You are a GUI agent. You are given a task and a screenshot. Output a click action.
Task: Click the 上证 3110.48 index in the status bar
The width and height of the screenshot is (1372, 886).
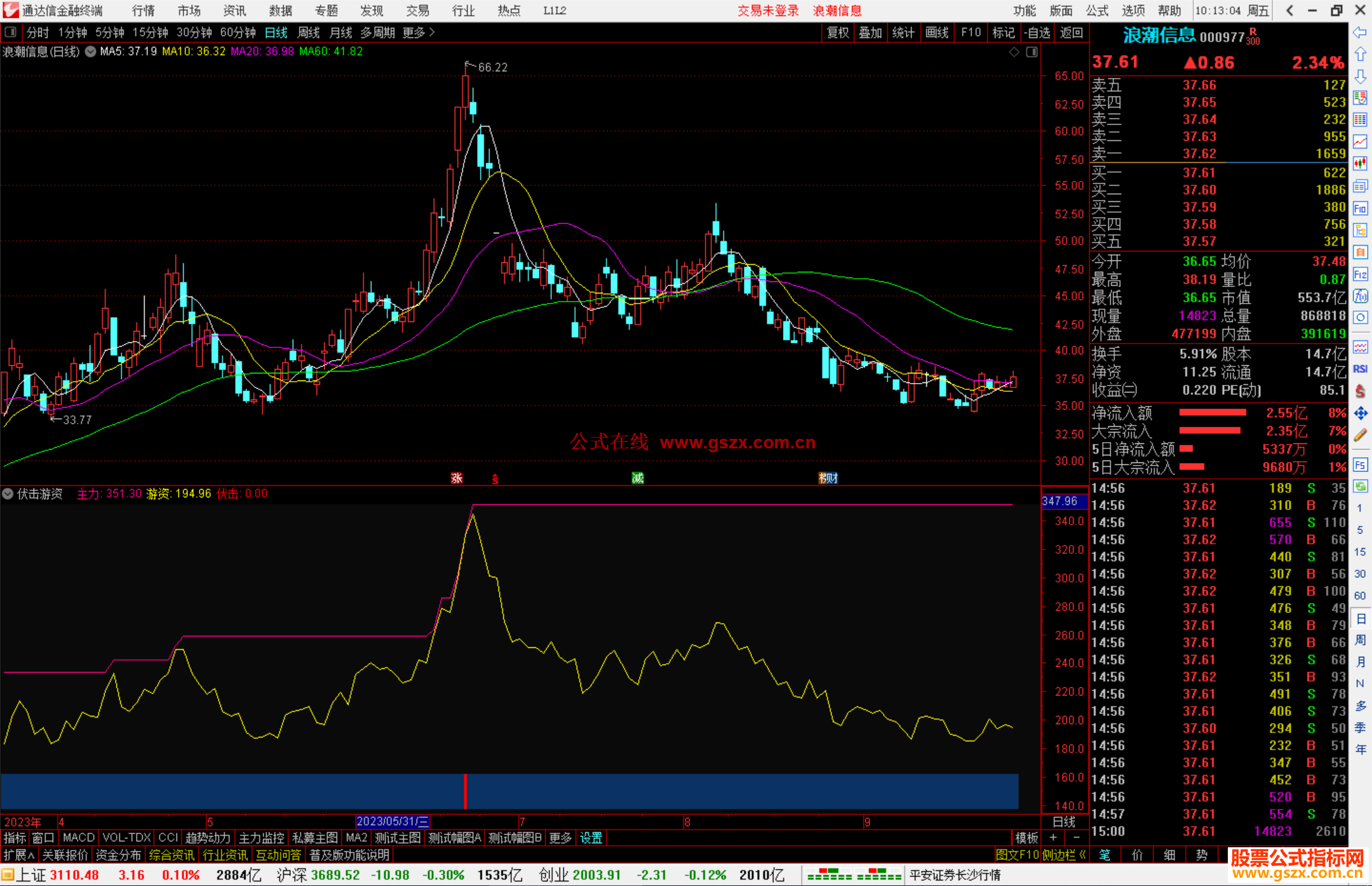click(58, 875)
